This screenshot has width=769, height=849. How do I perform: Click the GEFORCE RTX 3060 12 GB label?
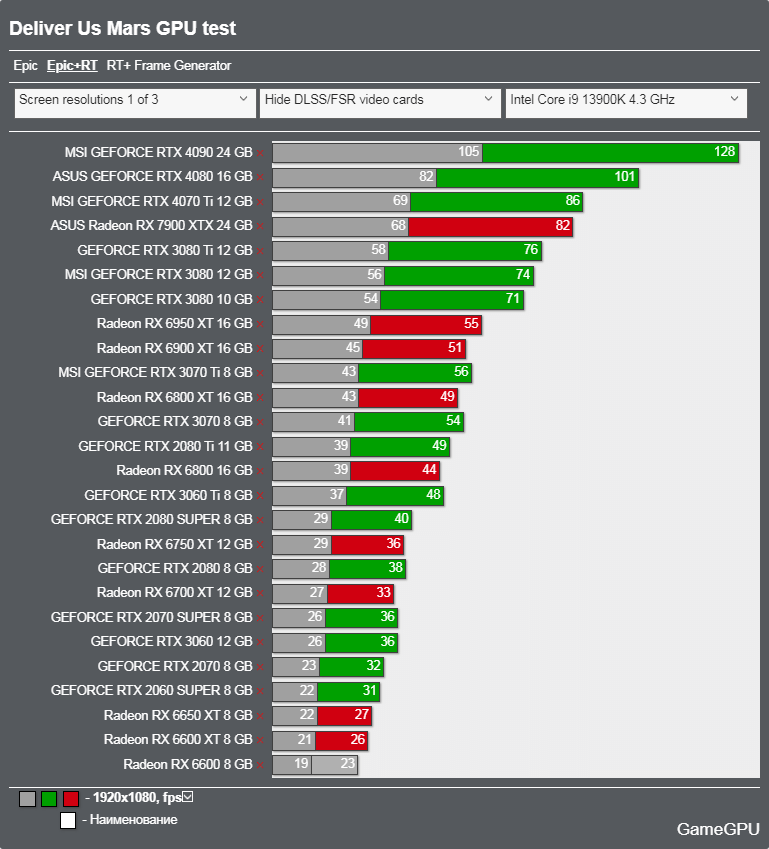(x=172, y=642)
